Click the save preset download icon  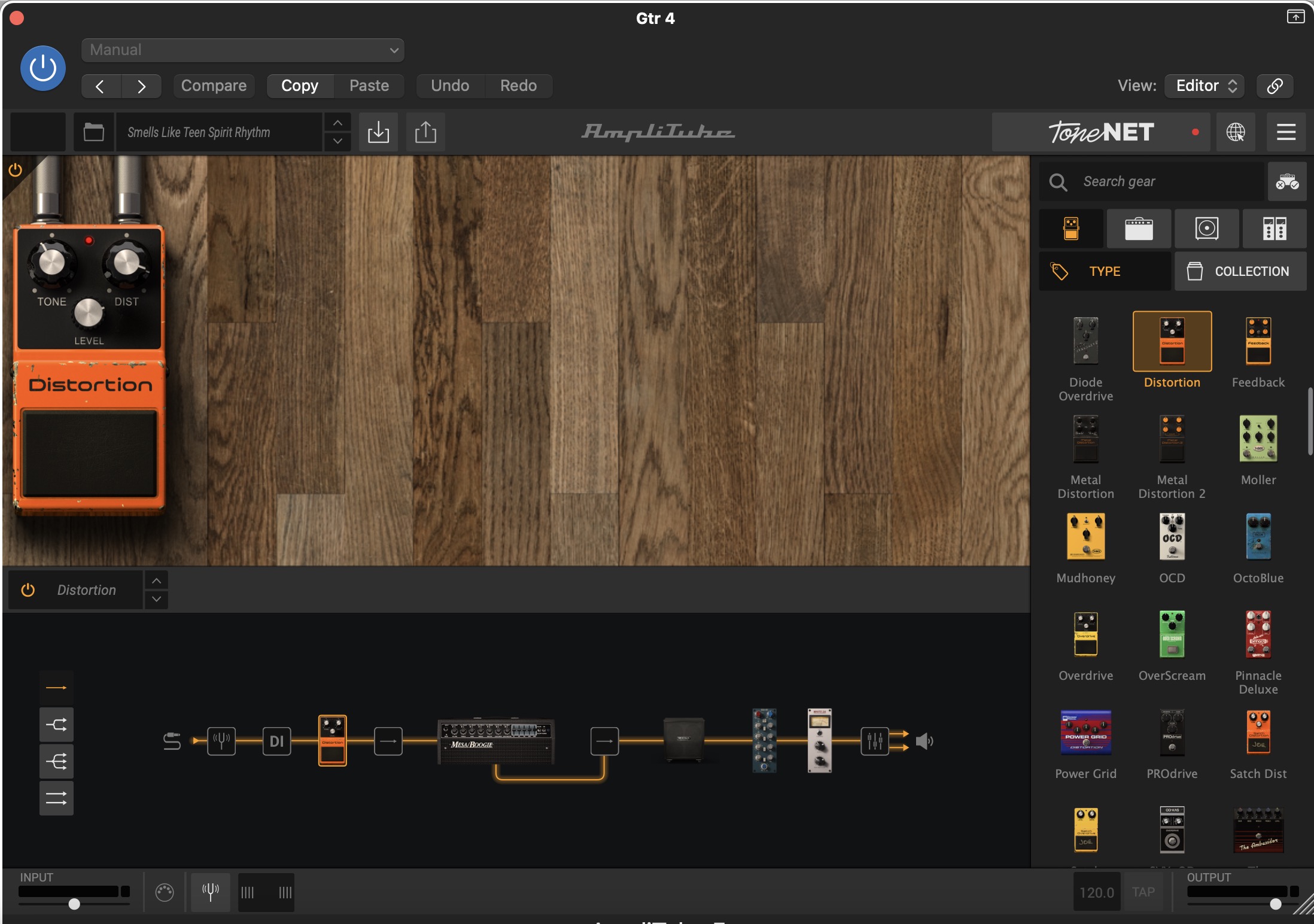click(378, 132)
